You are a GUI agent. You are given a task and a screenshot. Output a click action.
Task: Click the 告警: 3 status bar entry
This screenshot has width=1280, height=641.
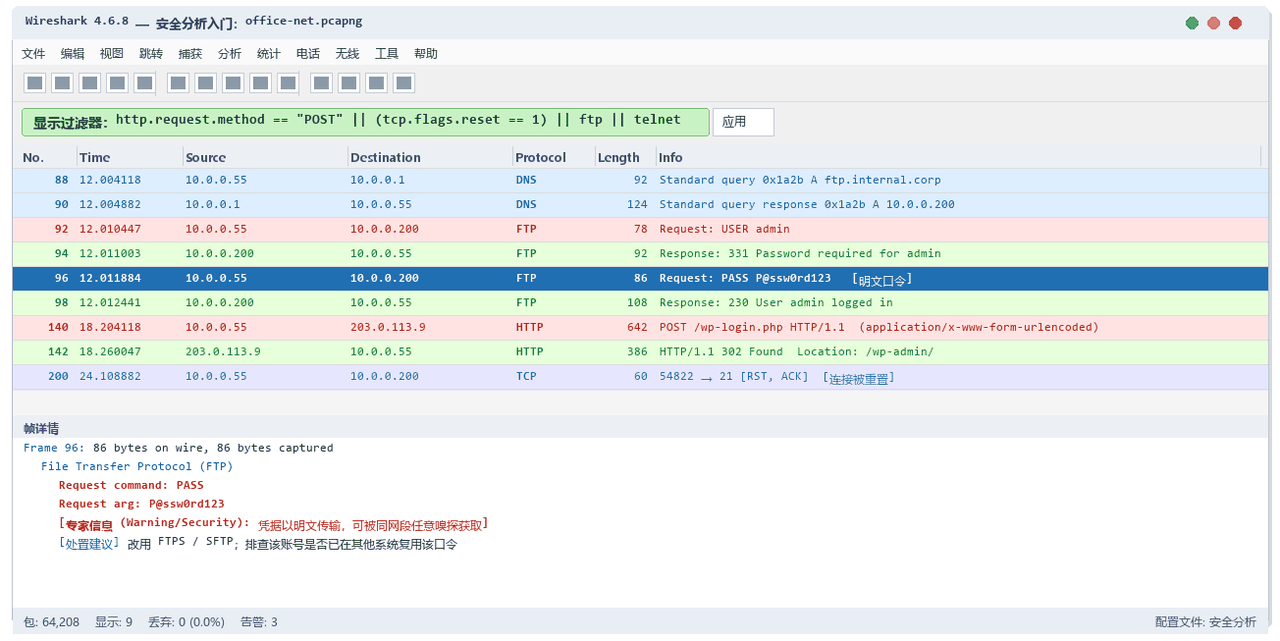[x=259, y=622]
